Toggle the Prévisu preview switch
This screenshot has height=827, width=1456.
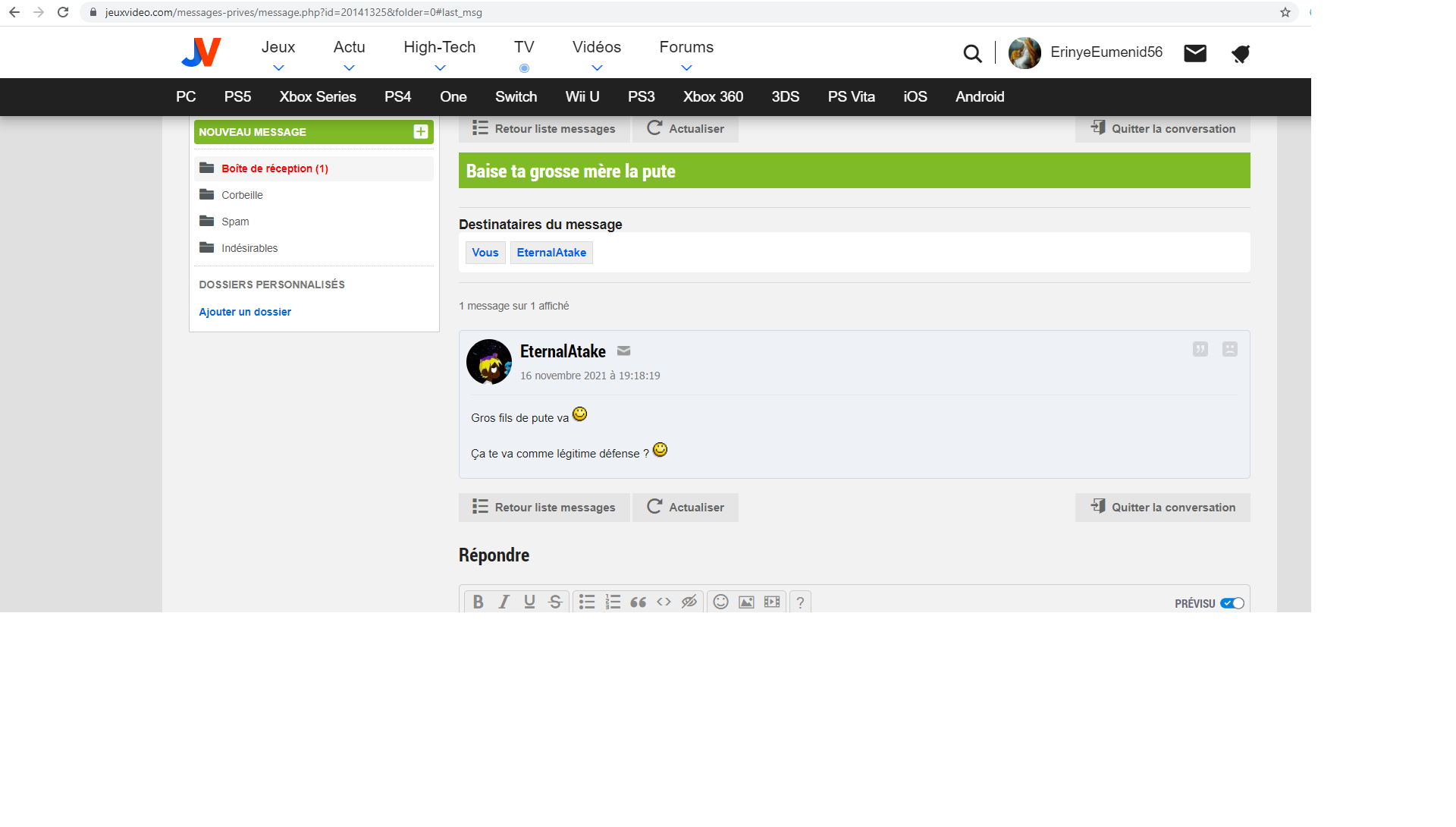[x=1232, y=603]
